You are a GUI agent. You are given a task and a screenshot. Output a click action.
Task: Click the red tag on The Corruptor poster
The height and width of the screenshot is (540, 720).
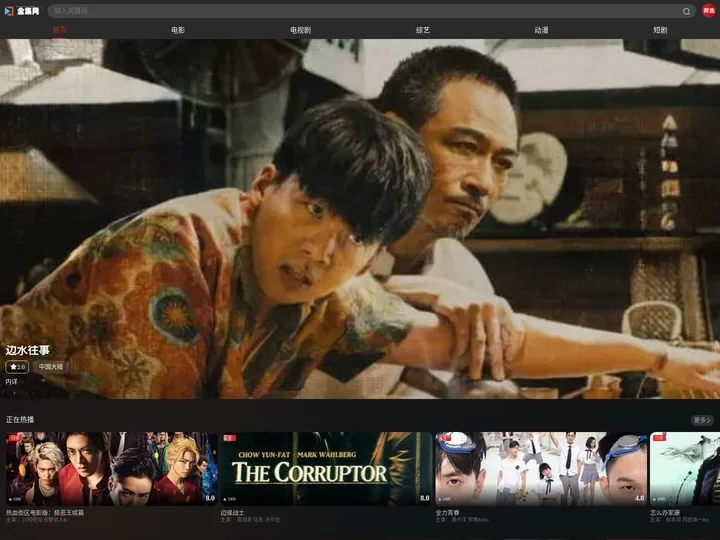(x=230, y=438)
